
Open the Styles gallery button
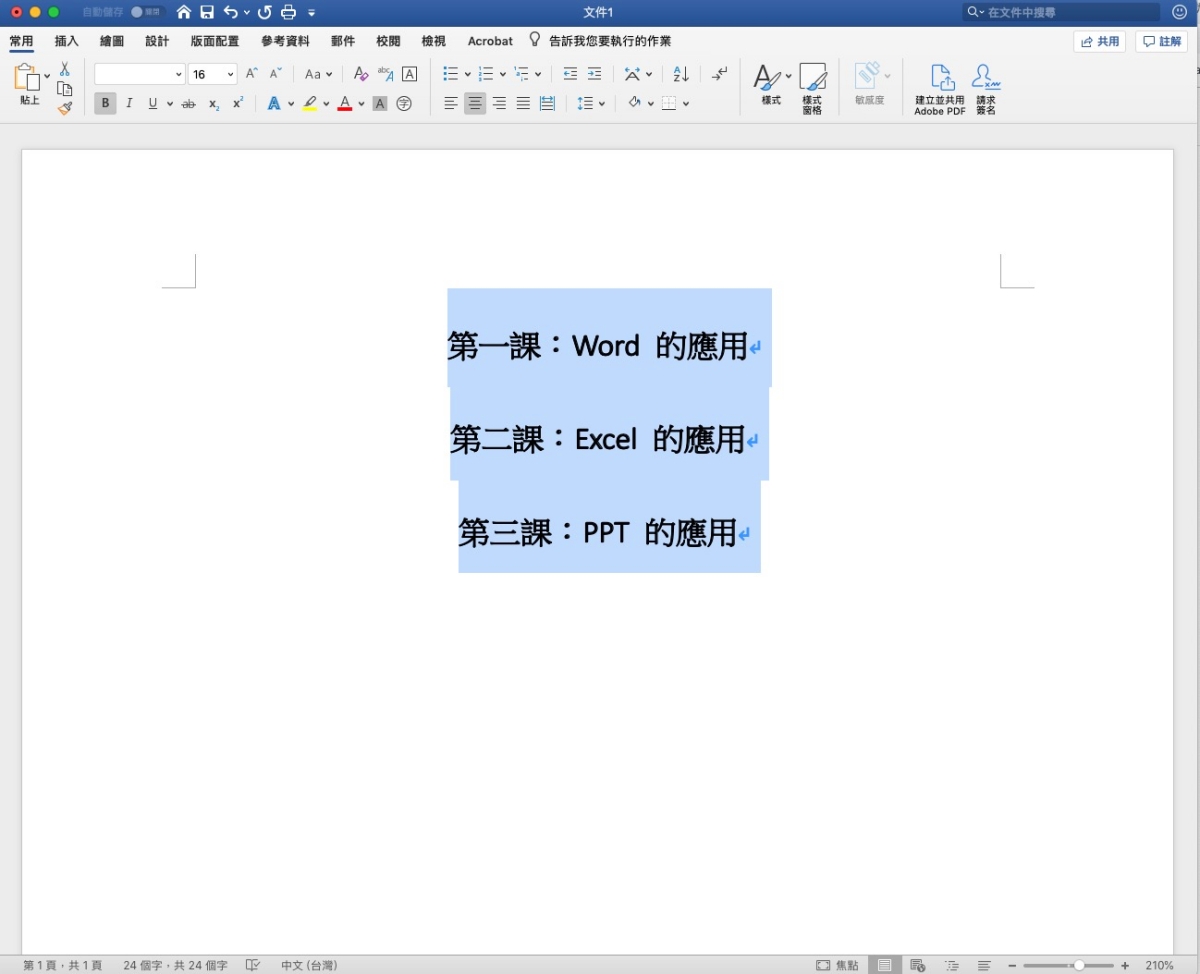[x=771, y=84]
